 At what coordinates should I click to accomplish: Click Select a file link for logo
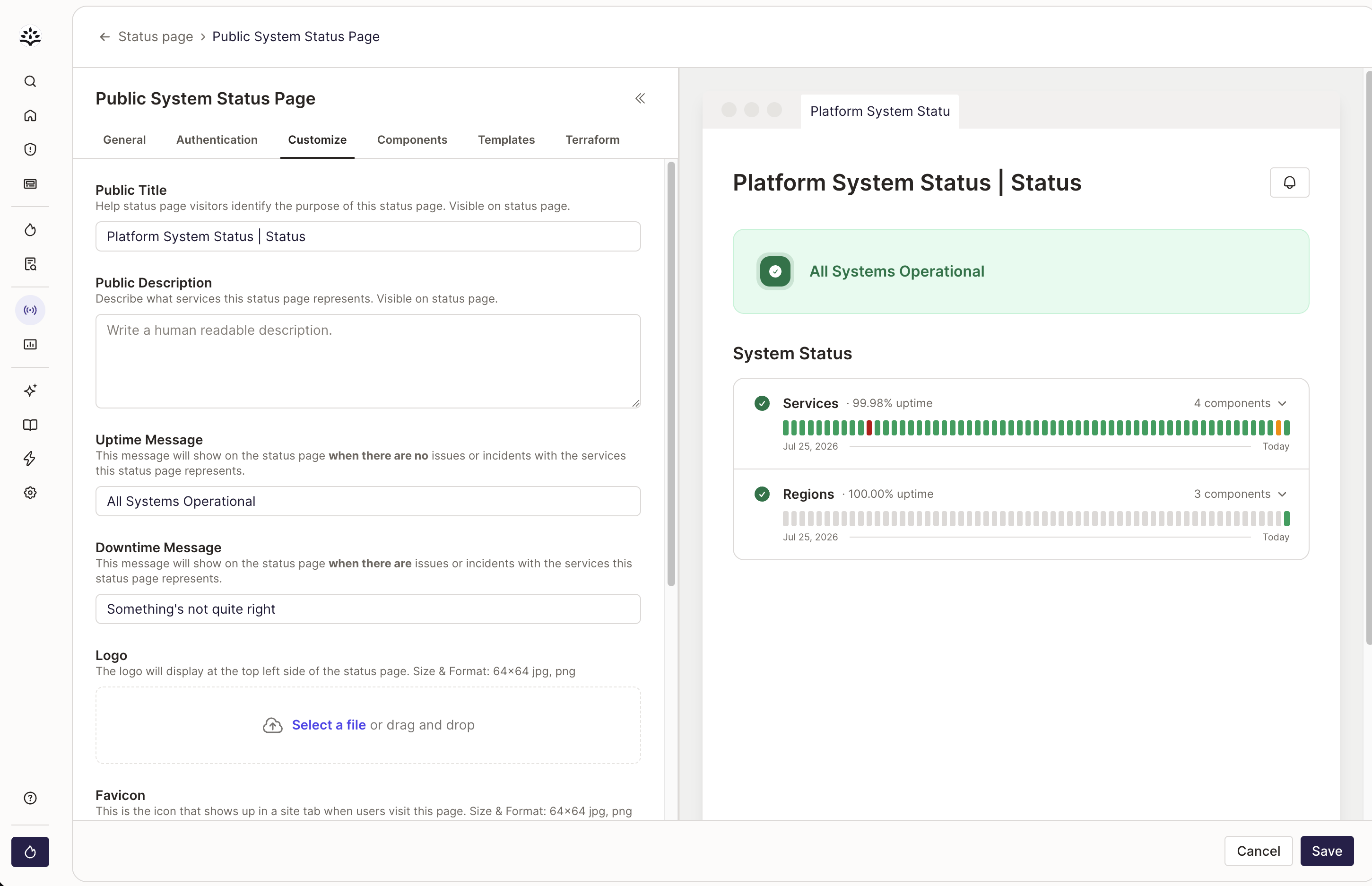pyautogui.click(x=329, y=725)
